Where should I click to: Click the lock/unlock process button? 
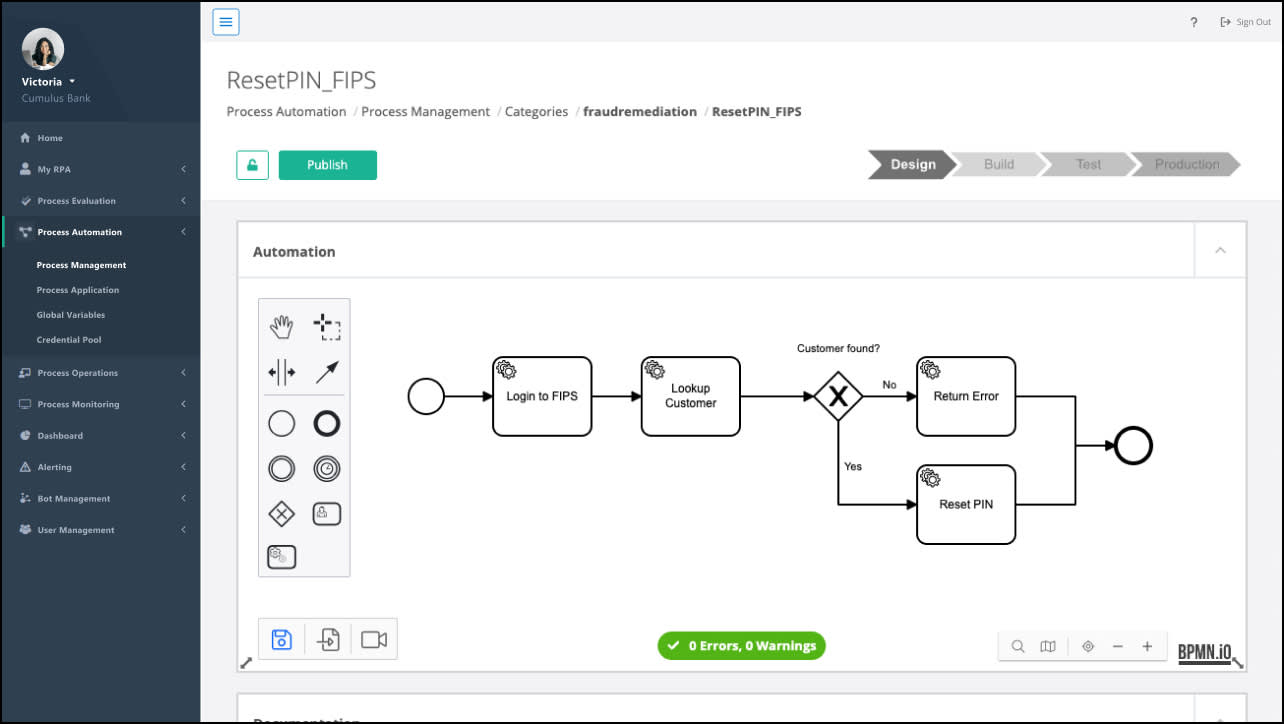pyautogui.click(x=252, y=165)
